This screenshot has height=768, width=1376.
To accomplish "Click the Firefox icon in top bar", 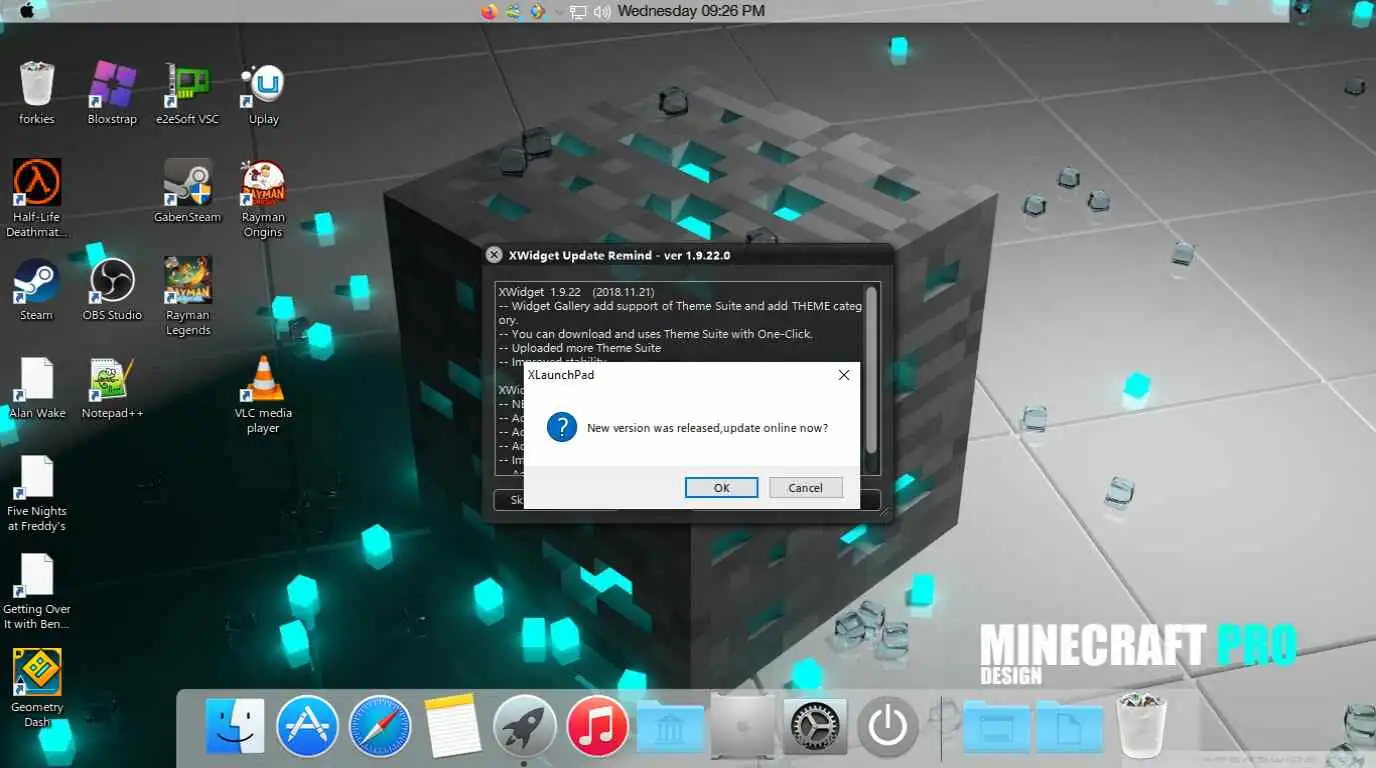I will (x=488, y=12).
